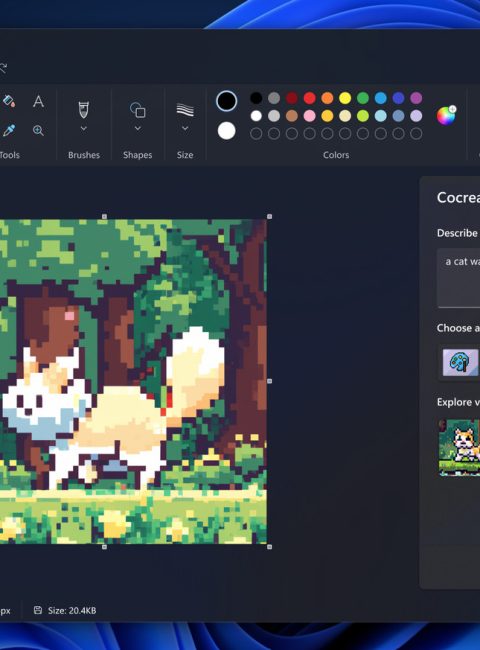480x650 pixels.
Task: Click the Cocreator description text box
Action: (x=459, y=278)
